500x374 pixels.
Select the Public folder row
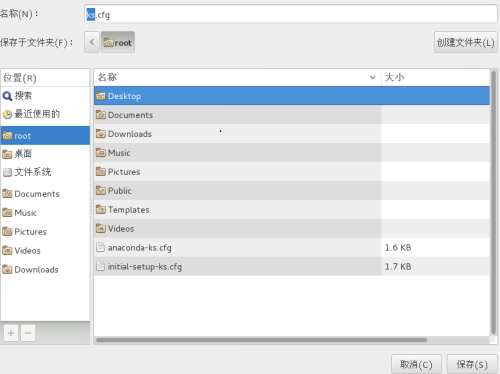point(292,191)
